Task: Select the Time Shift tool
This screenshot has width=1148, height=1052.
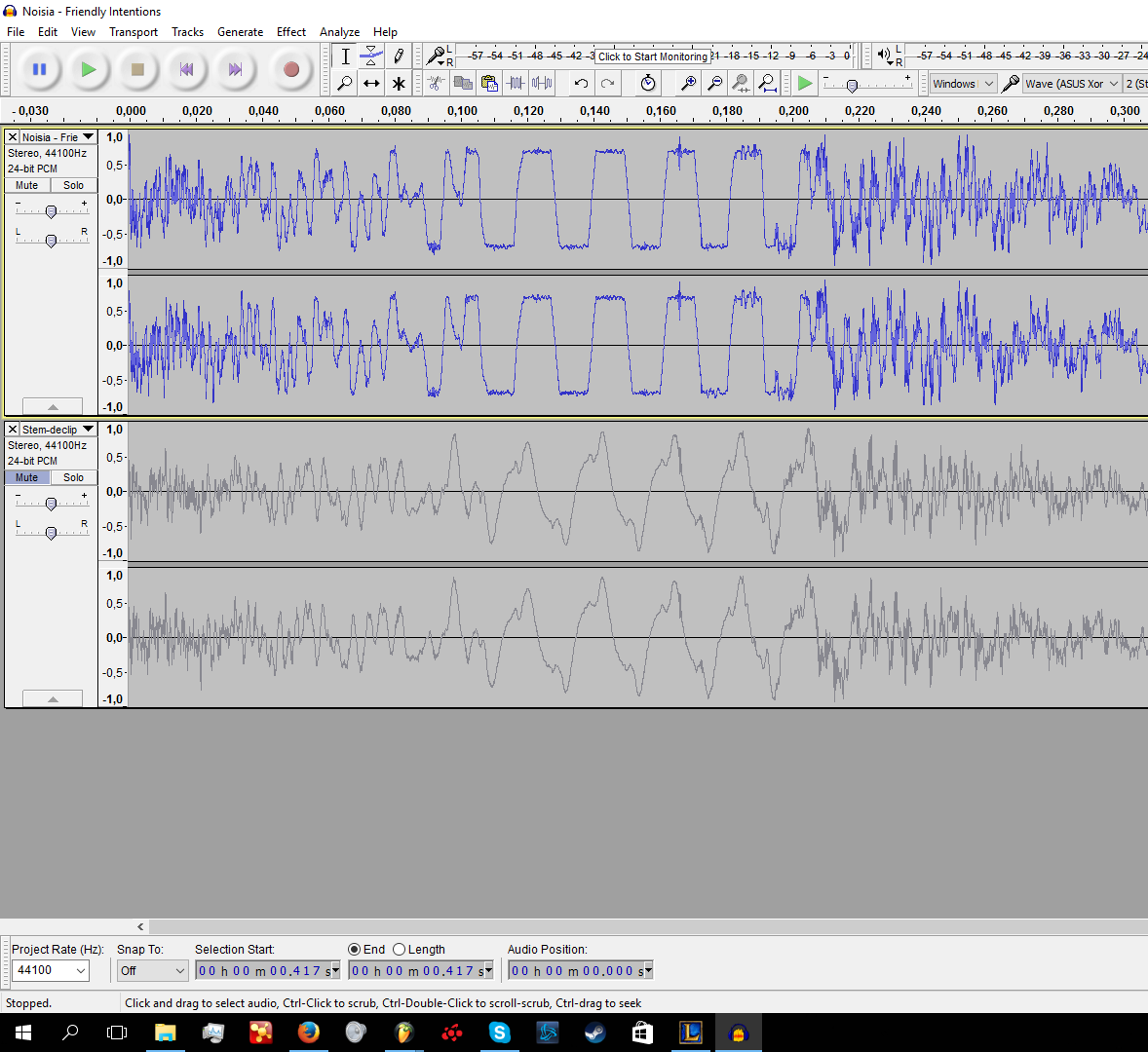Action: coord(372,84)
